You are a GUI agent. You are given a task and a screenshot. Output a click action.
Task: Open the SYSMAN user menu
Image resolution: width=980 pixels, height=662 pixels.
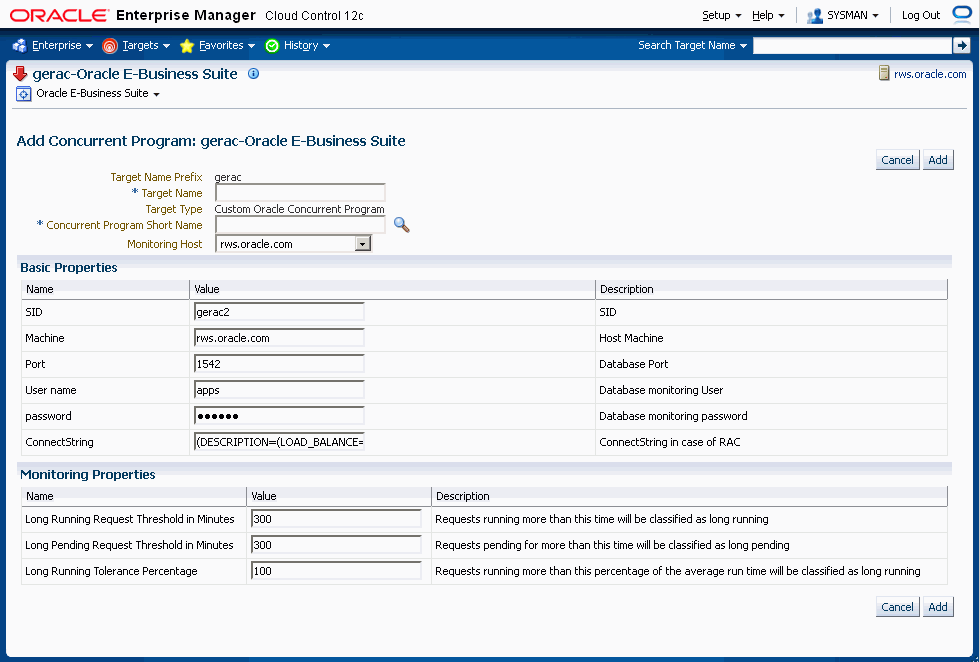click(x=852, y=15)
